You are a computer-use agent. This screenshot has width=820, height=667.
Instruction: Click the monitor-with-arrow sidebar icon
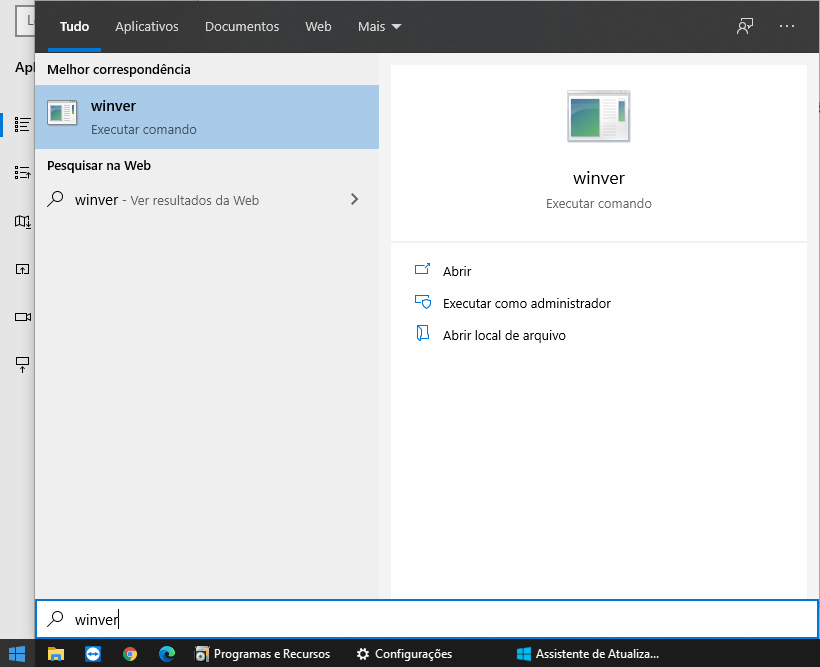22,365
